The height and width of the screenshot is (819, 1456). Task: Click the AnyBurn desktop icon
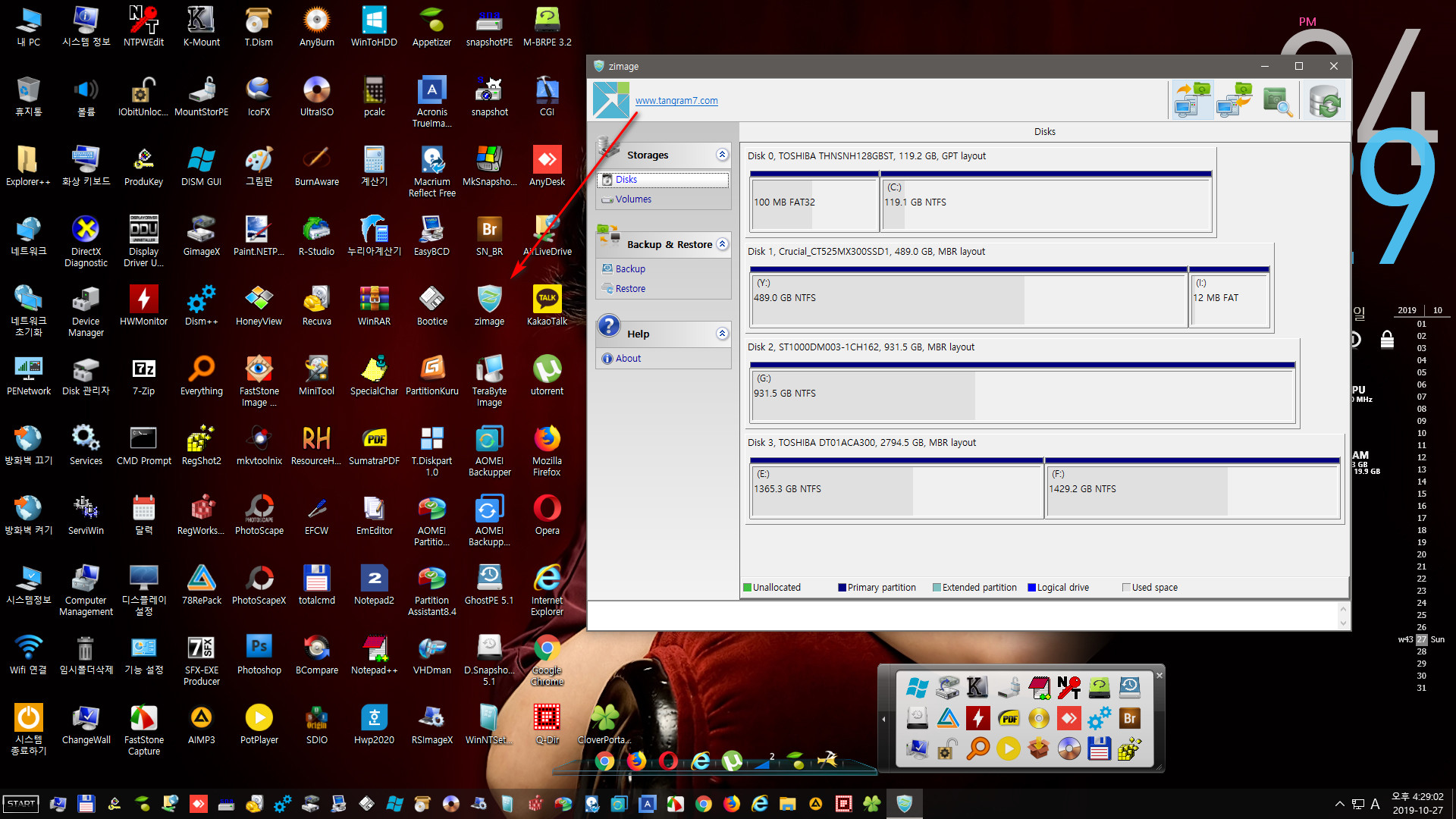click(316, 26)
